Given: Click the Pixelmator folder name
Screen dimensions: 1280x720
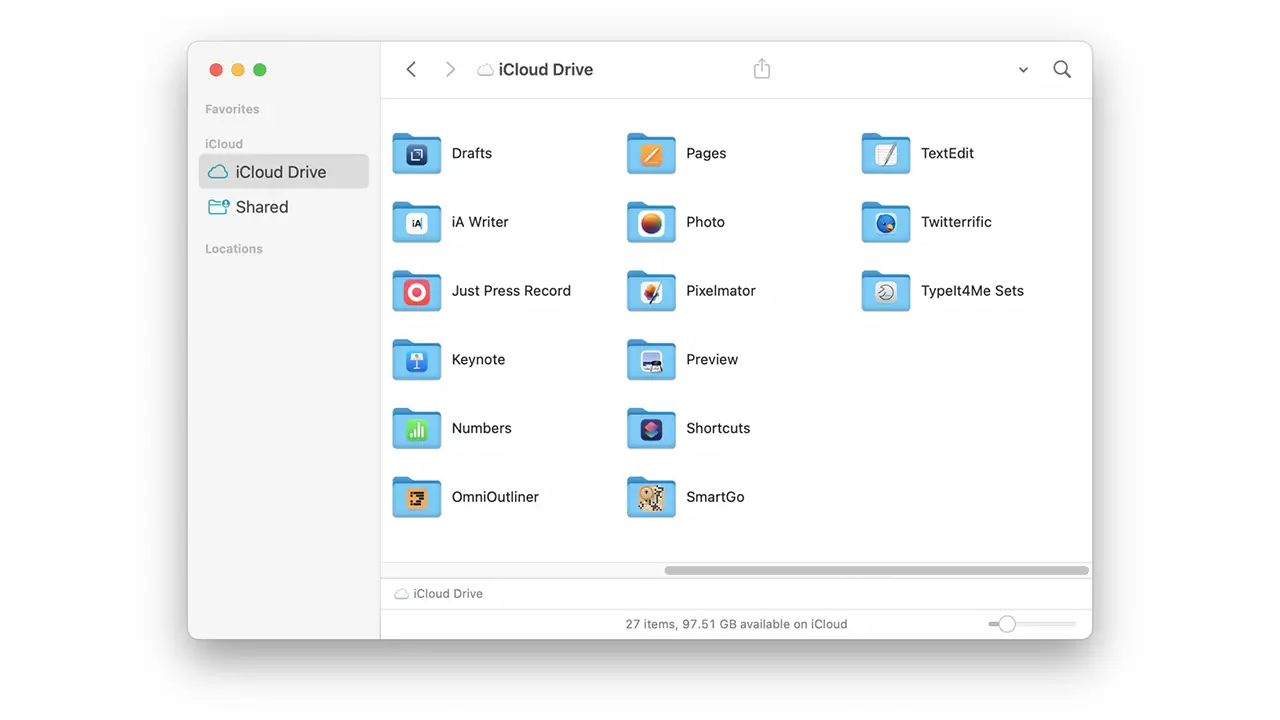Looking at the screenshot, I should pyautogui.click(x=721, y=291).
